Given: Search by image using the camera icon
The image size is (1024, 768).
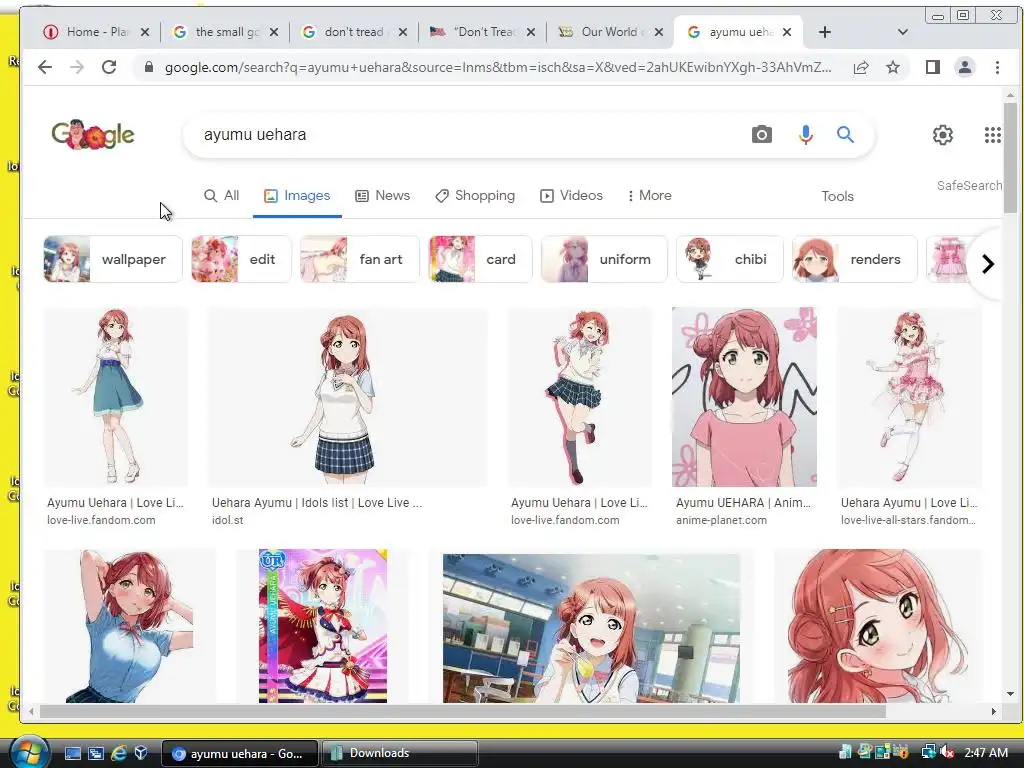Looking at the screenshot, I should coord(761,135).
